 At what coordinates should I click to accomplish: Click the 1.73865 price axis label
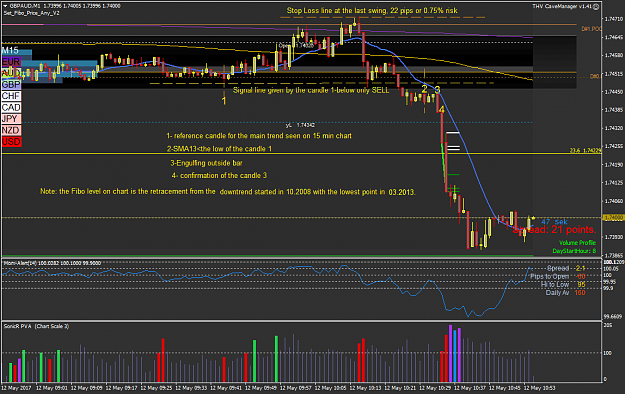[x=614, y=255]
